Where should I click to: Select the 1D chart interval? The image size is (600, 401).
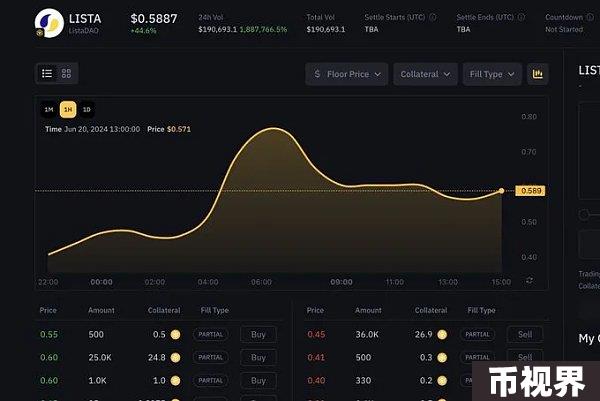[87, 110]
